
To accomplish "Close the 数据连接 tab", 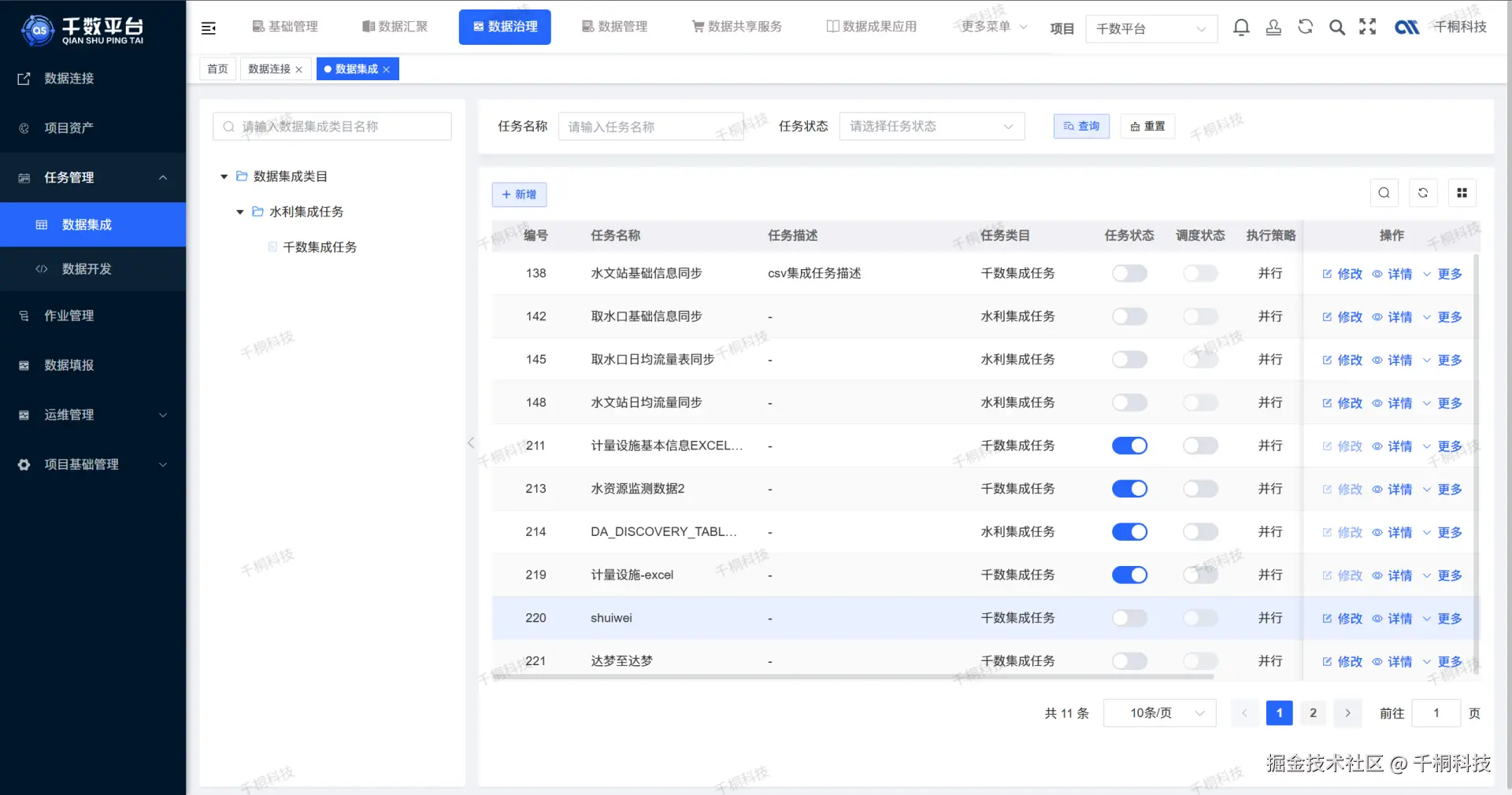I will point(299,69).
